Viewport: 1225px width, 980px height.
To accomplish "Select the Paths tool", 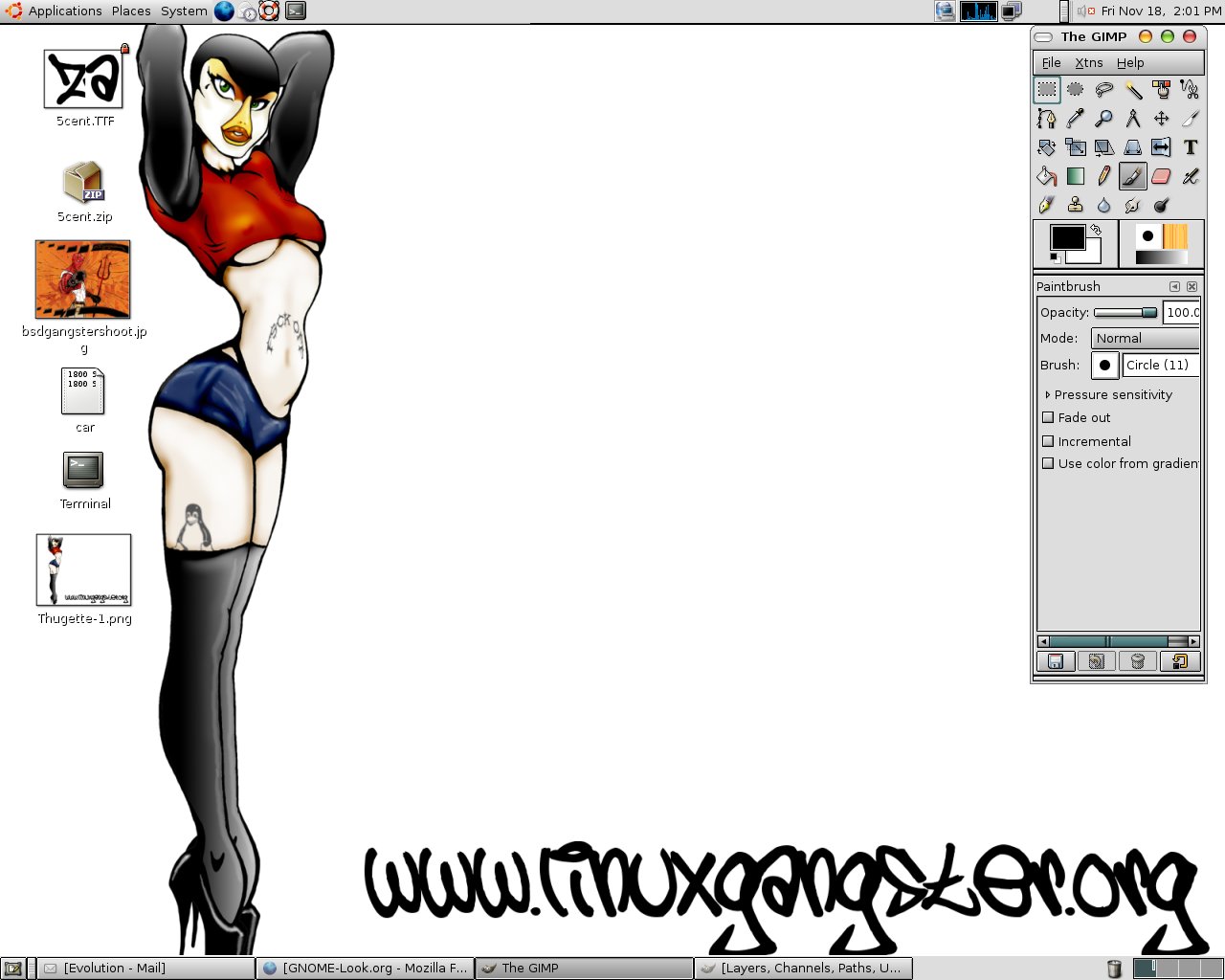I will coord(1047,119).
